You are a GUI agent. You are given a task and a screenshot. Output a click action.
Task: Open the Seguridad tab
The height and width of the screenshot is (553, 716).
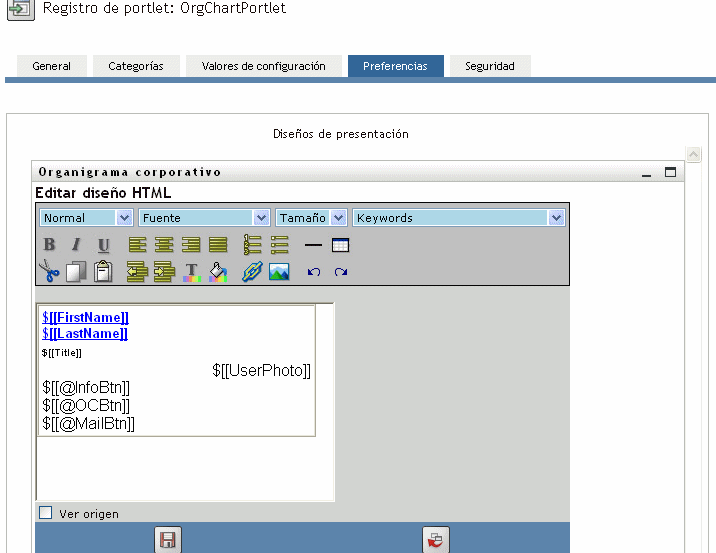coord(490,66)
